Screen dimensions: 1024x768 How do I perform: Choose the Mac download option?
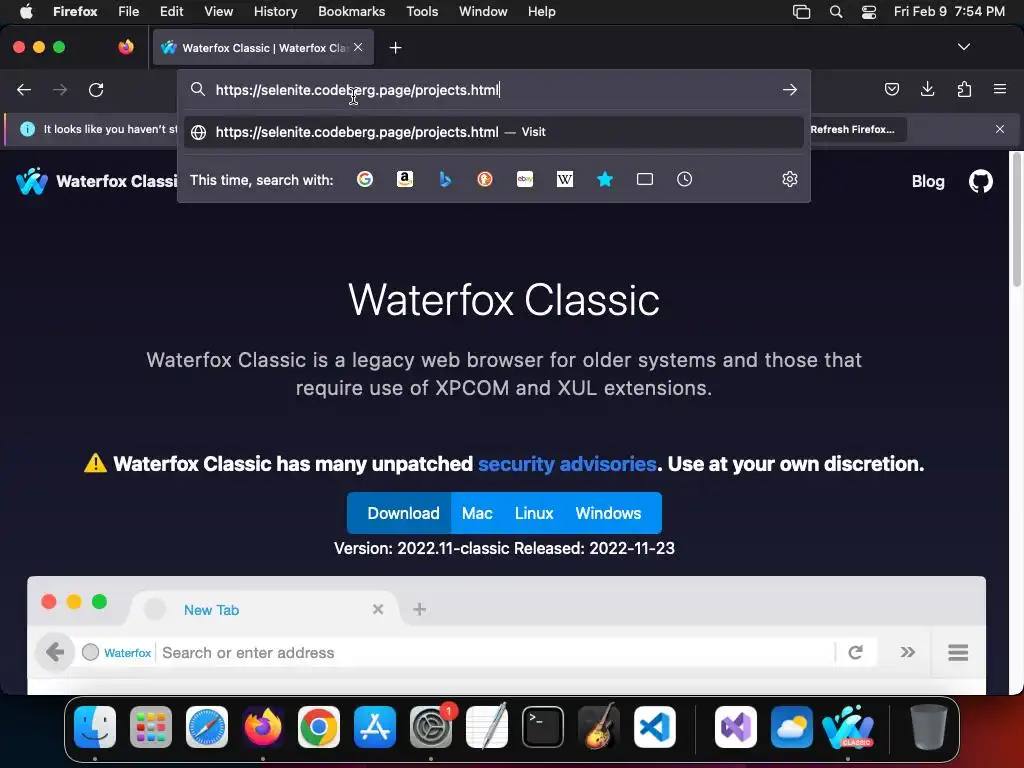tap(477, 513)
